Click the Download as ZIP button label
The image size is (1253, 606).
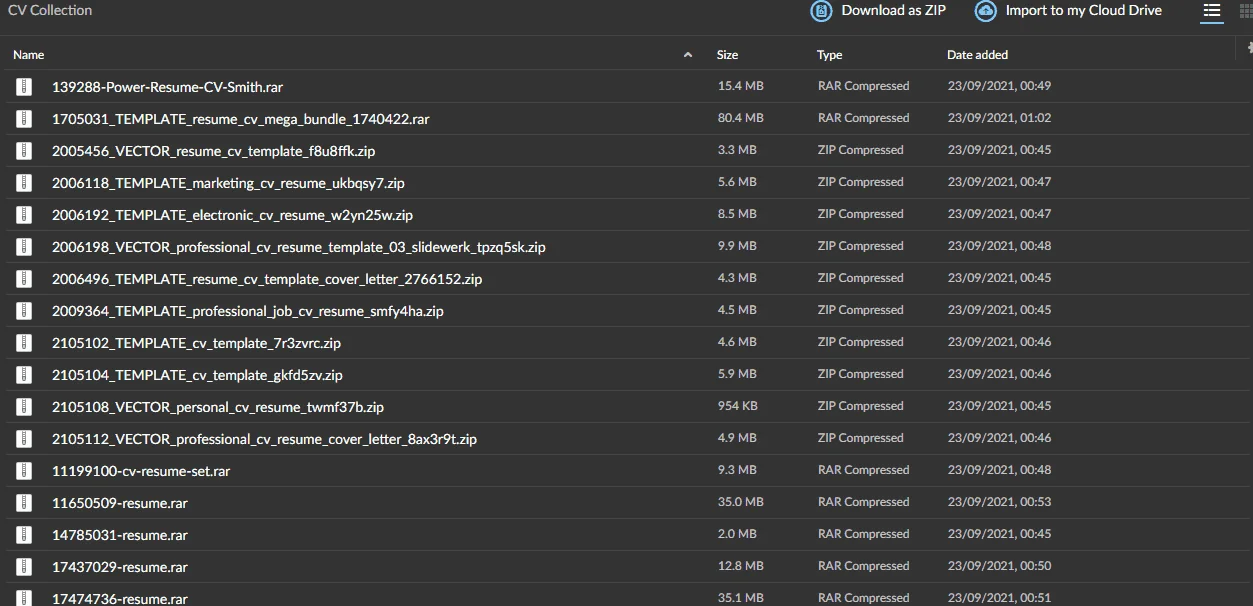pyautogui.click(x=893, y=10)
